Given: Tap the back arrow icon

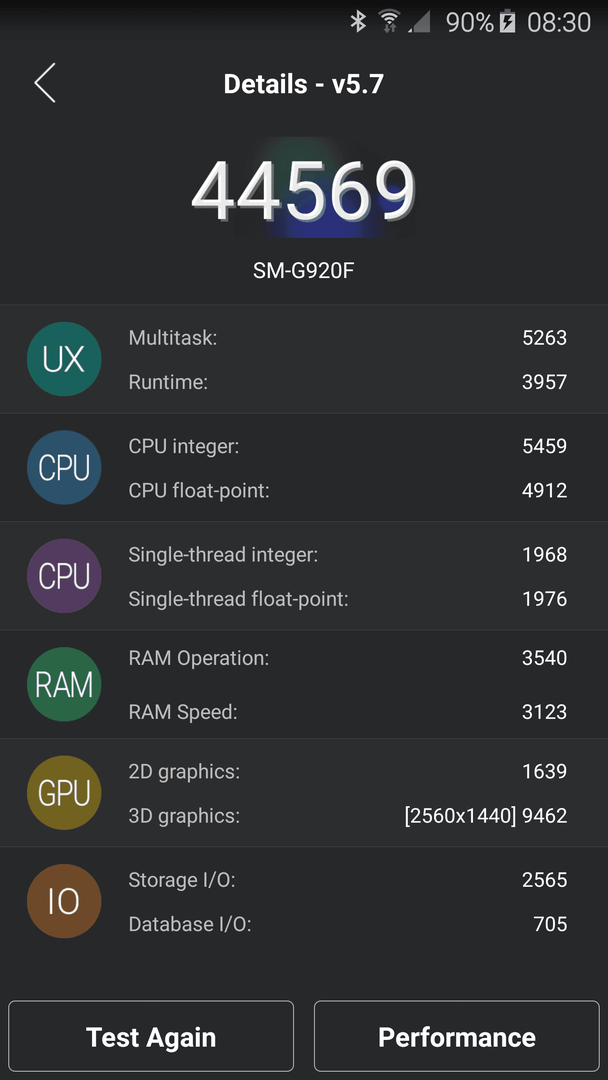Looking at the screenshot, I should (x=45, y=83).
